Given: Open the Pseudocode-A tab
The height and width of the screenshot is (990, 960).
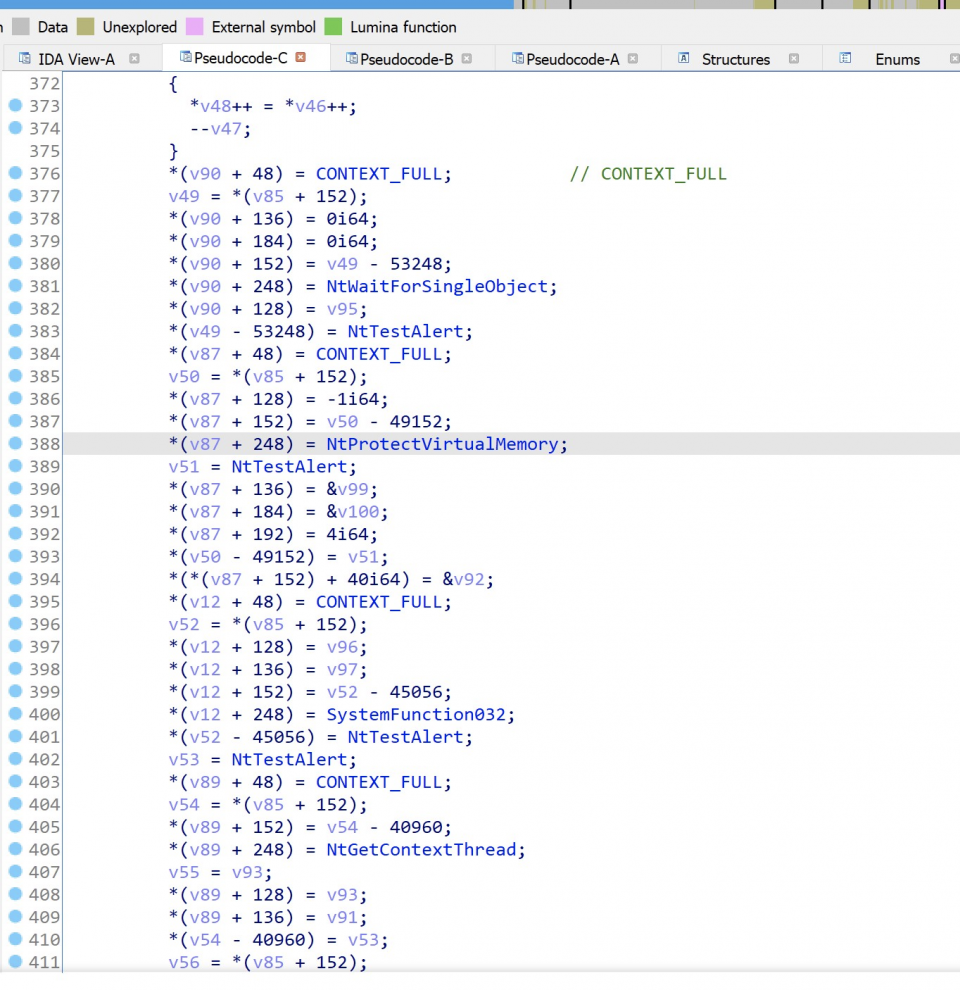Looking at the screenshot, I should pos(572,59).
